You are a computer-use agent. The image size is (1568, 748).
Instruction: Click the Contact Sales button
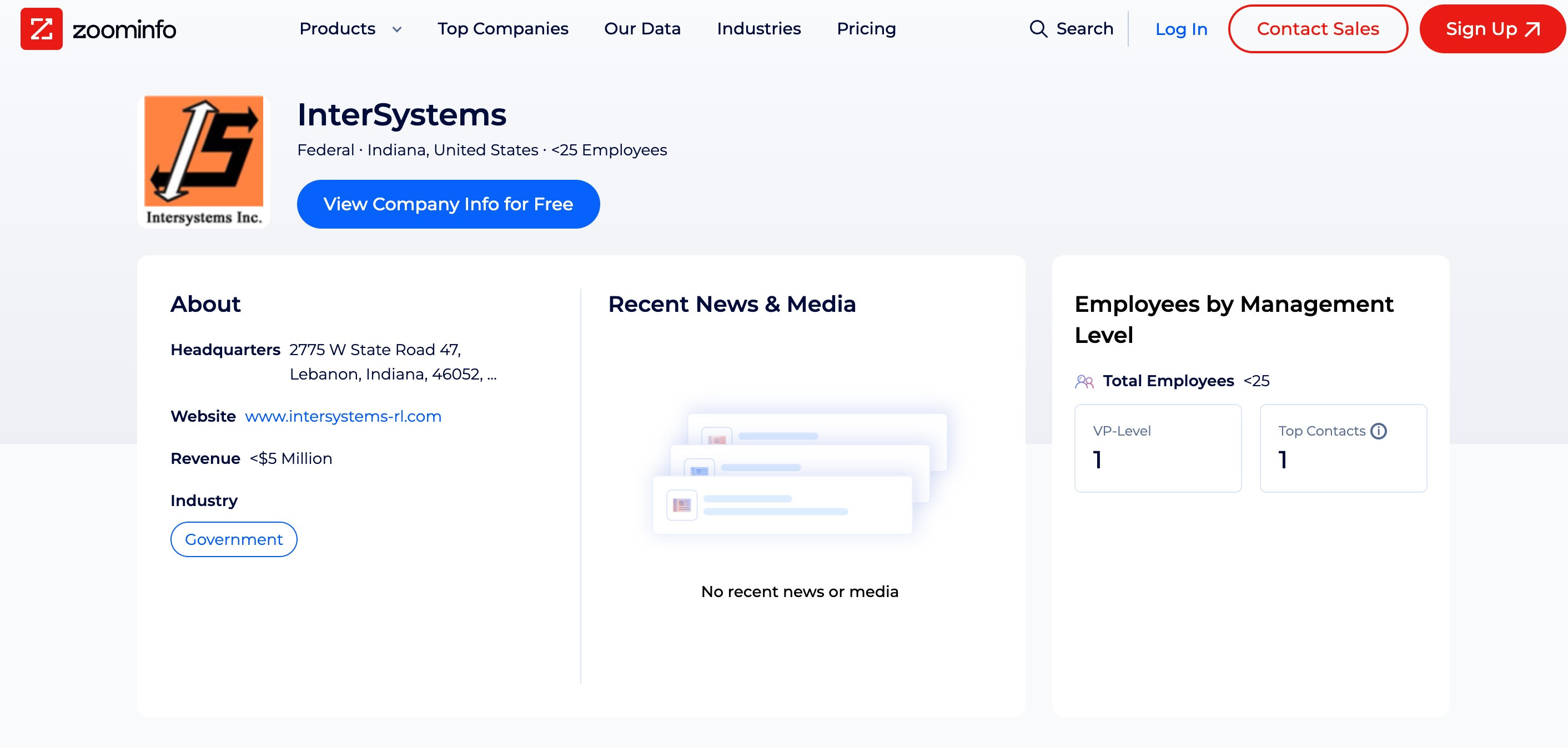pyautogui.click(x=1318, y=29)
